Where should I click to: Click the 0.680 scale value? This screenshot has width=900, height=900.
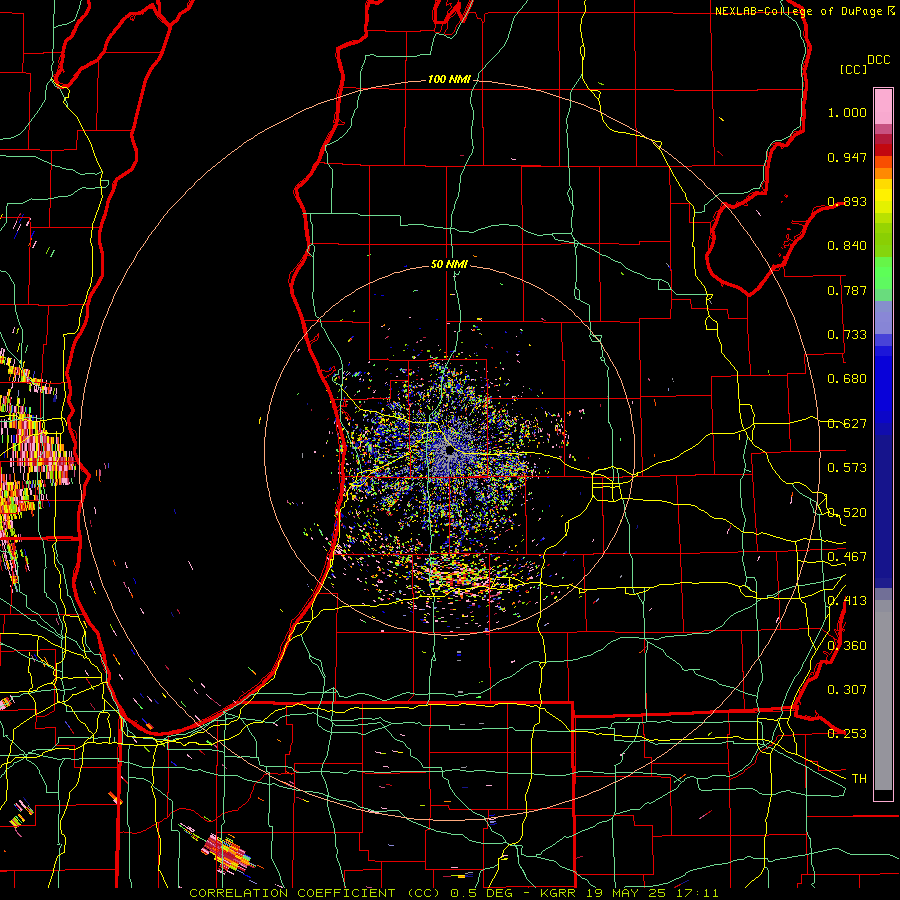point(847,379)
